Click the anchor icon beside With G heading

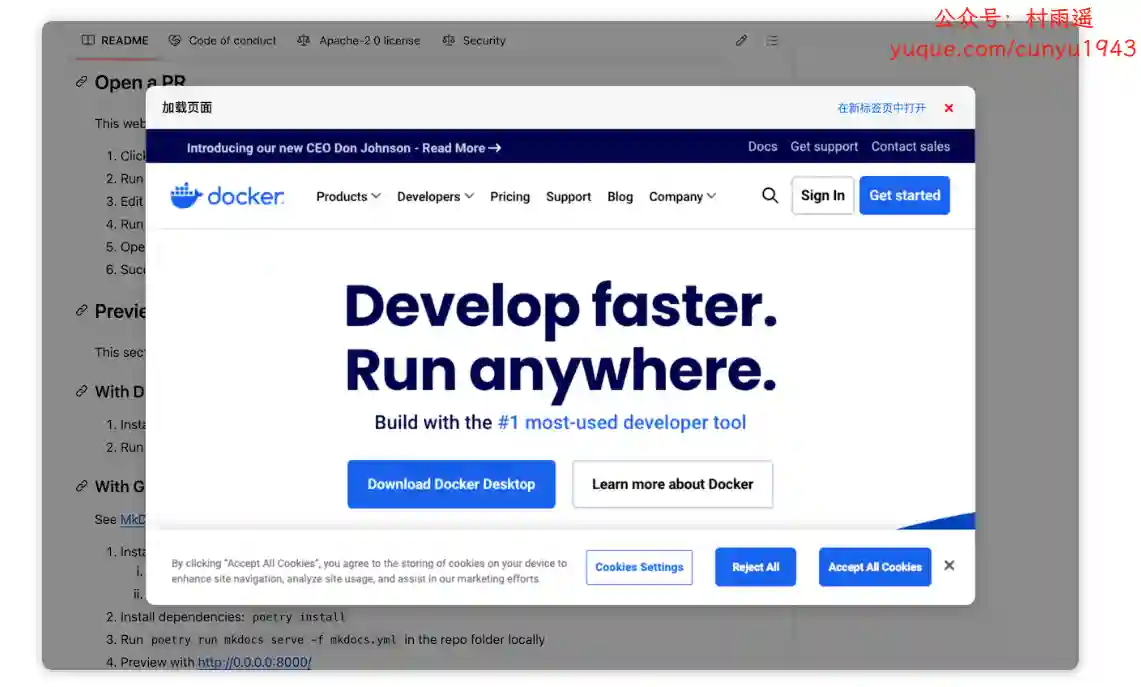(x=82, y=486)
